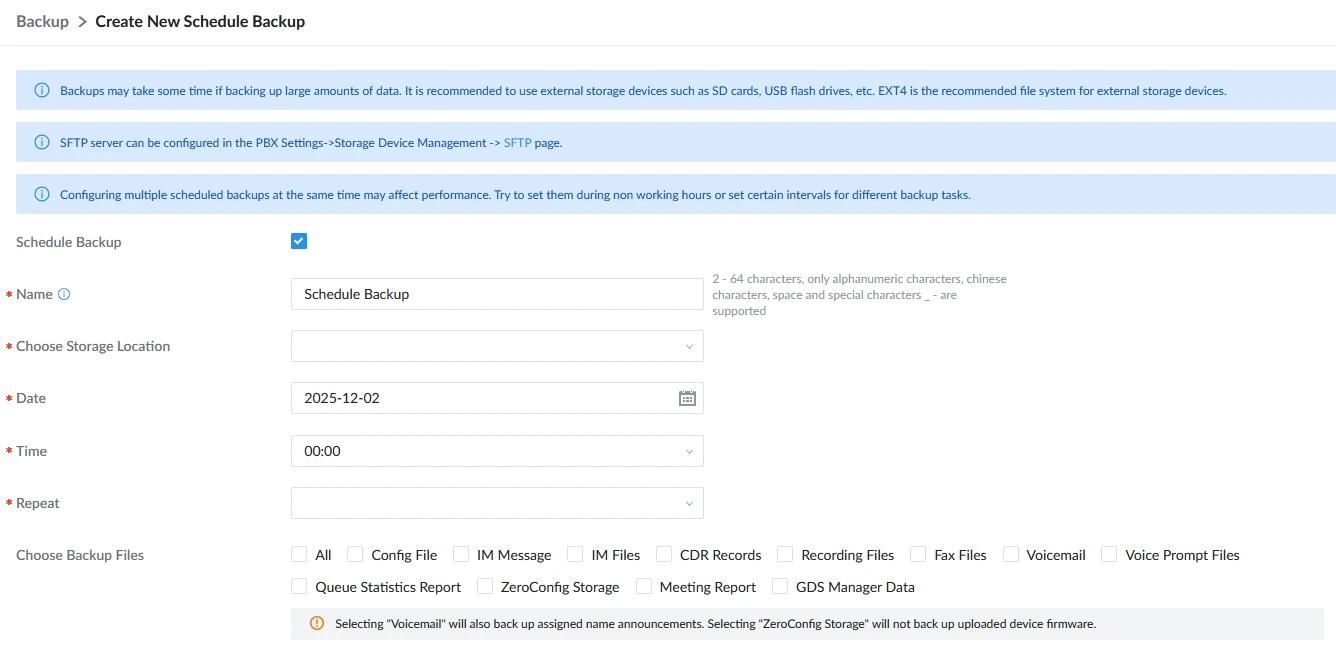Check the All backup files checkbox

(299, 554)
